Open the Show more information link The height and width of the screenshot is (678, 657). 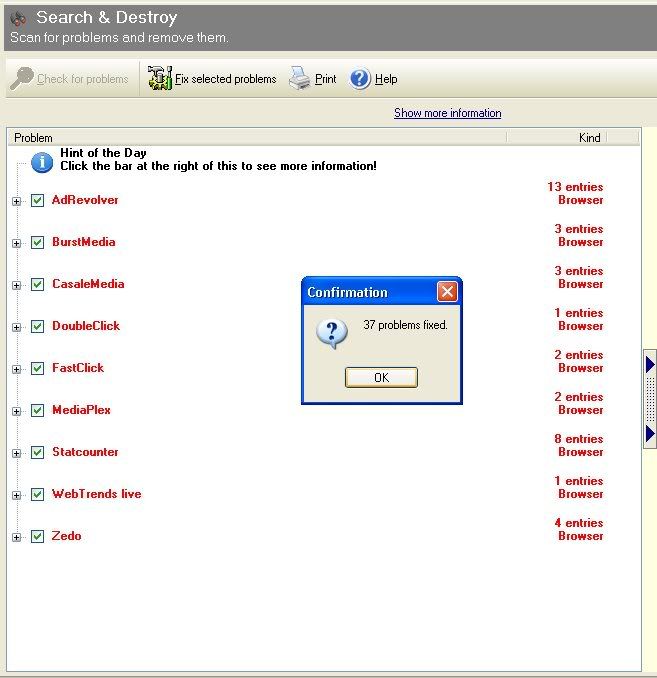click(448, 113)
